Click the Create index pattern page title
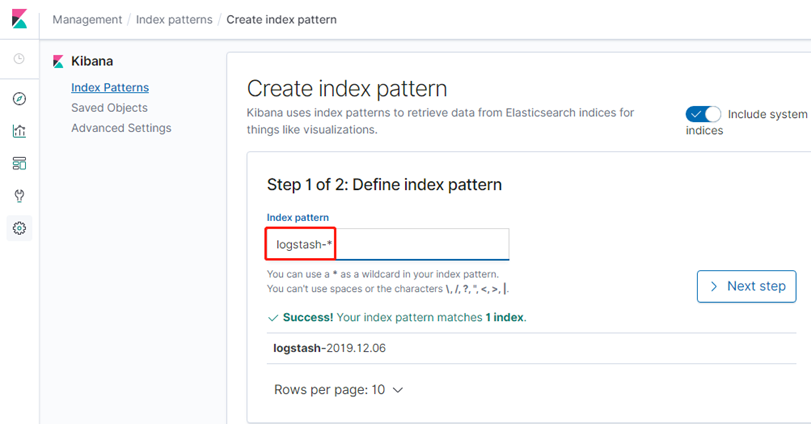This screenshot has height=424, width=811. coord(347,88)
